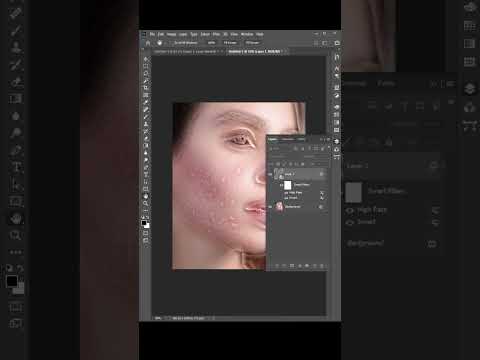Screen dimensions: 480x360
Task: Open the Layer menu
Action: pos(183,34)
